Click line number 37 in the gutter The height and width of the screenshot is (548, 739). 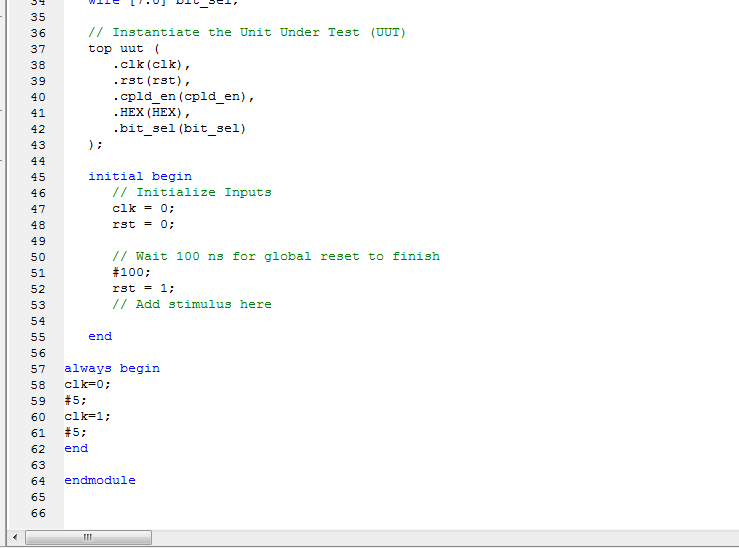[x=38, y=48]
